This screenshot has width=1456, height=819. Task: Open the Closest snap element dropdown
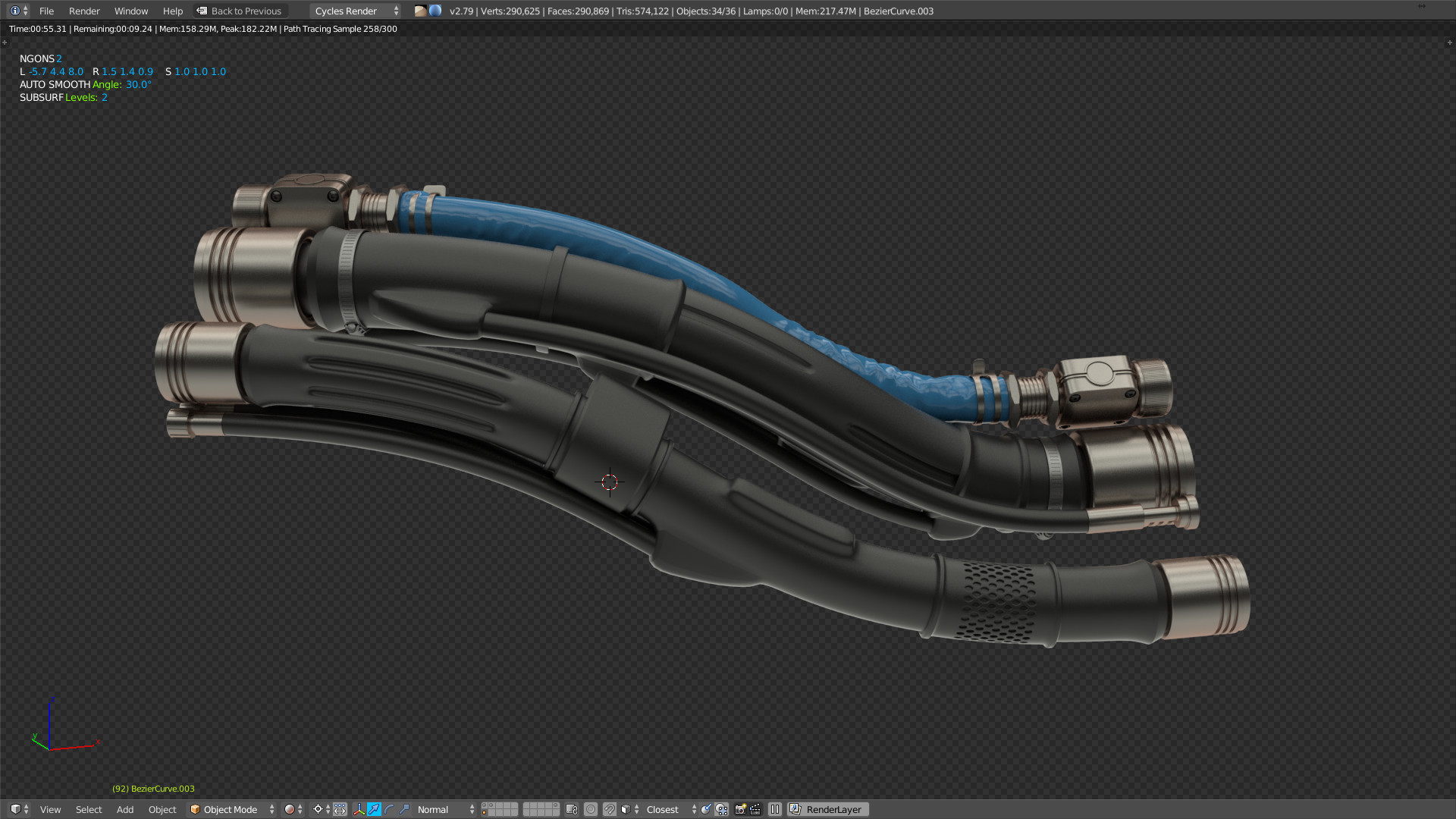664,809
